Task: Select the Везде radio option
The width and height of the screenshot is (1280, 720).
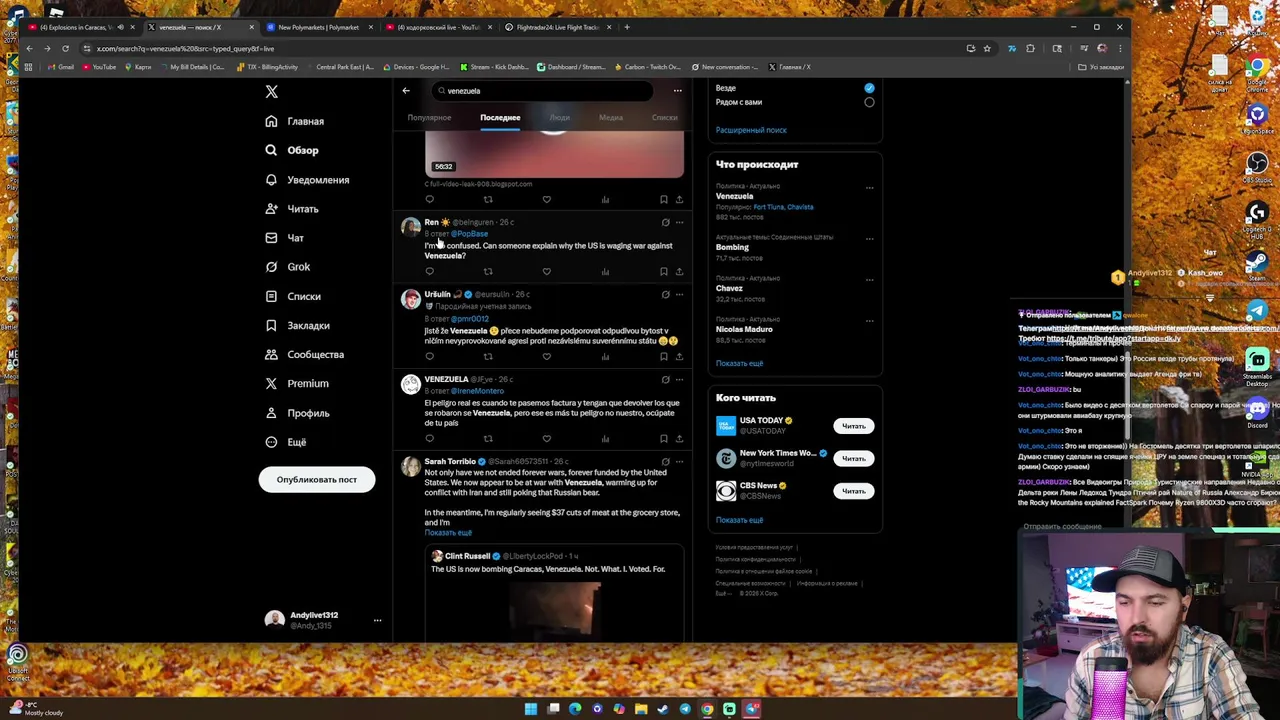Action: [869, 88]
